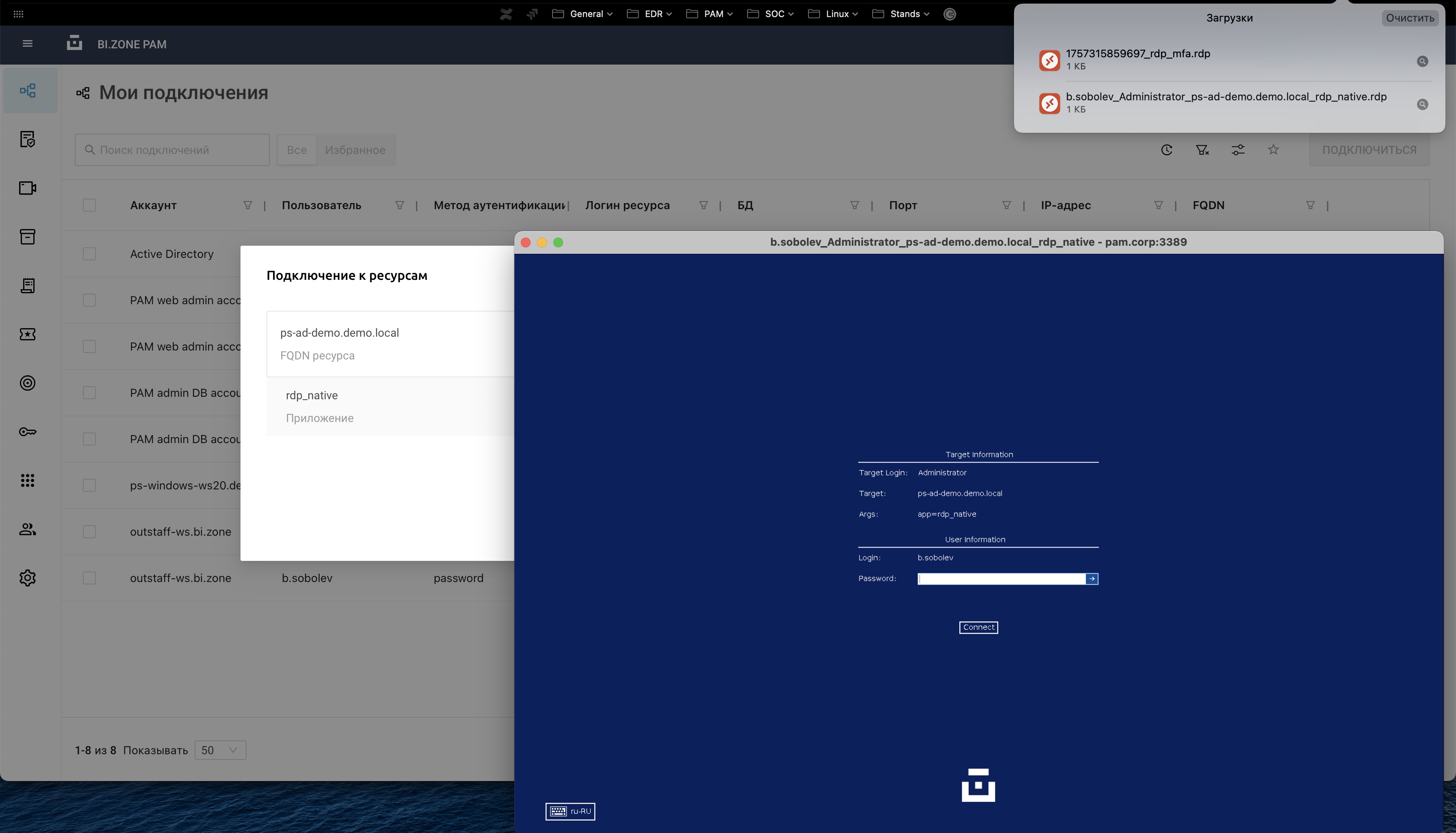Open the rows-per-page 50 dropdown

click(x=220, y=750)
